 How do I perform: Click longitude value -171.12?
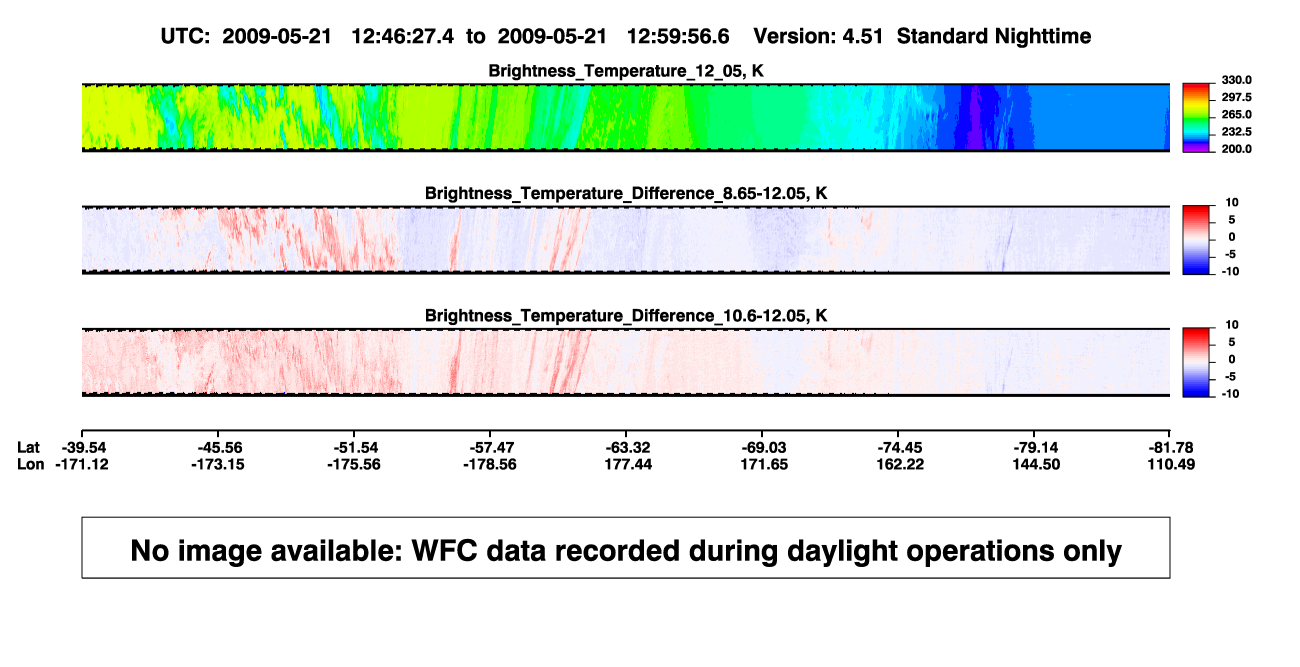[x=82, y=464]
